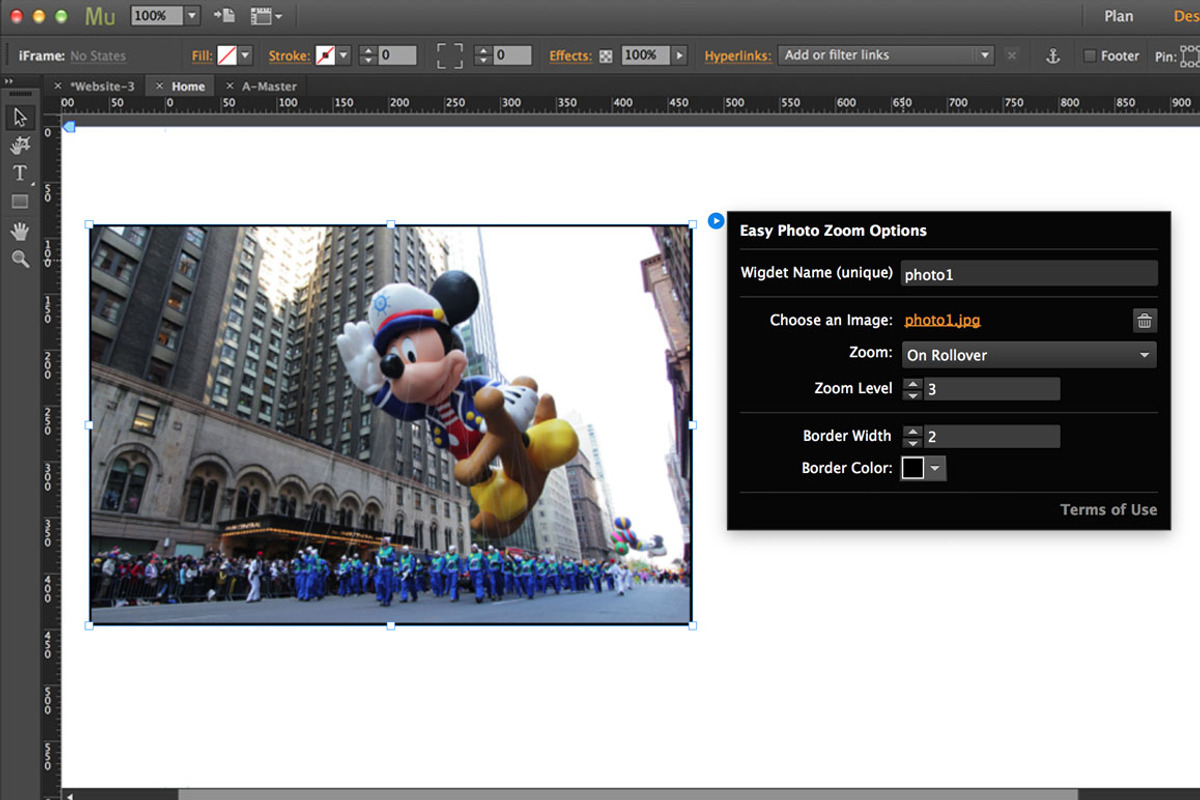Click the Muse Mu application logo

[100, 16]
